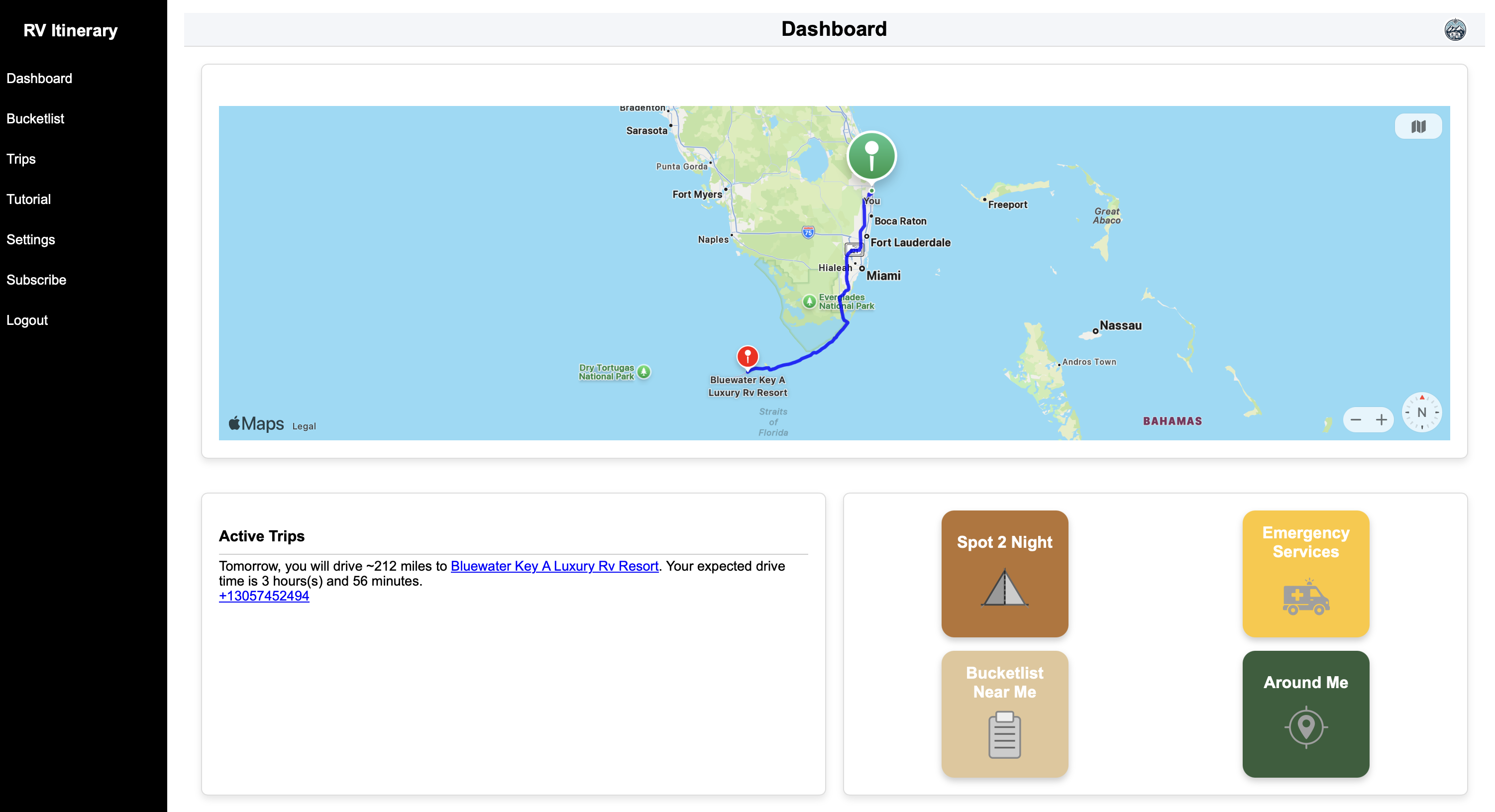Click the Naples map label
The width and height of the screenshot is (1495, 812).
(x=713, y=240)
